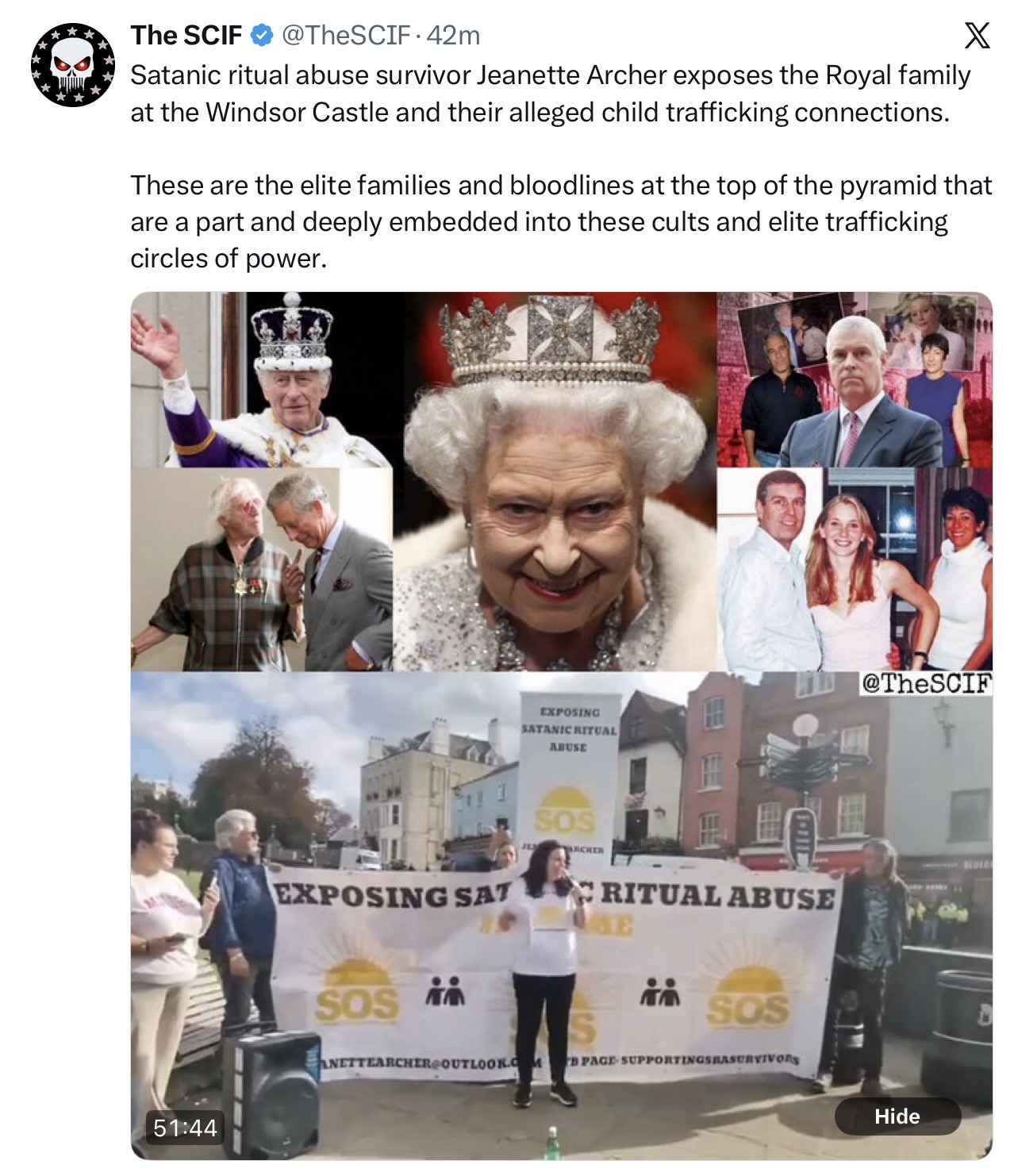This screenshot has width=1018, height=1176.
Task: Hide the video with the Hide button
Action: click(897, 1116)
